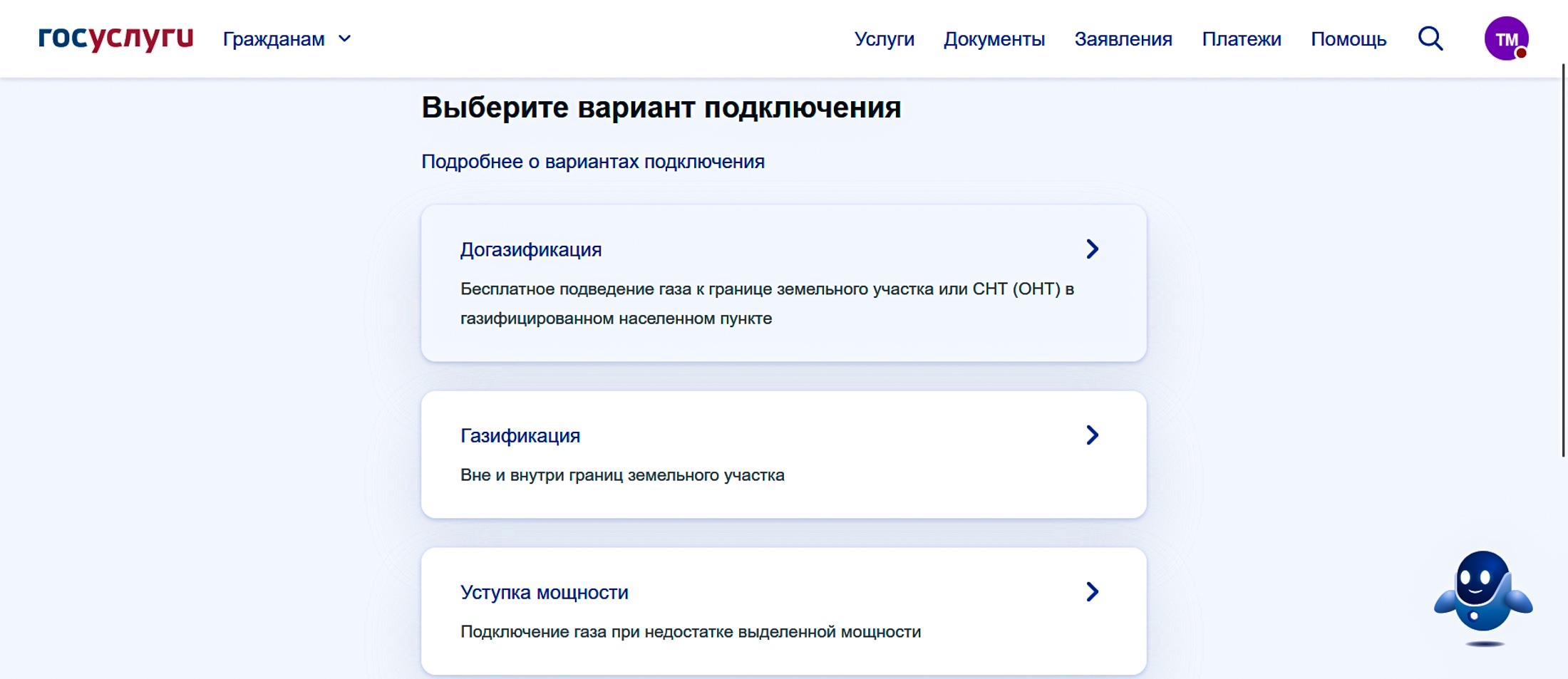Open the Помощь menu item
Screen dimensions: 1568x679
pos(1348,39)
